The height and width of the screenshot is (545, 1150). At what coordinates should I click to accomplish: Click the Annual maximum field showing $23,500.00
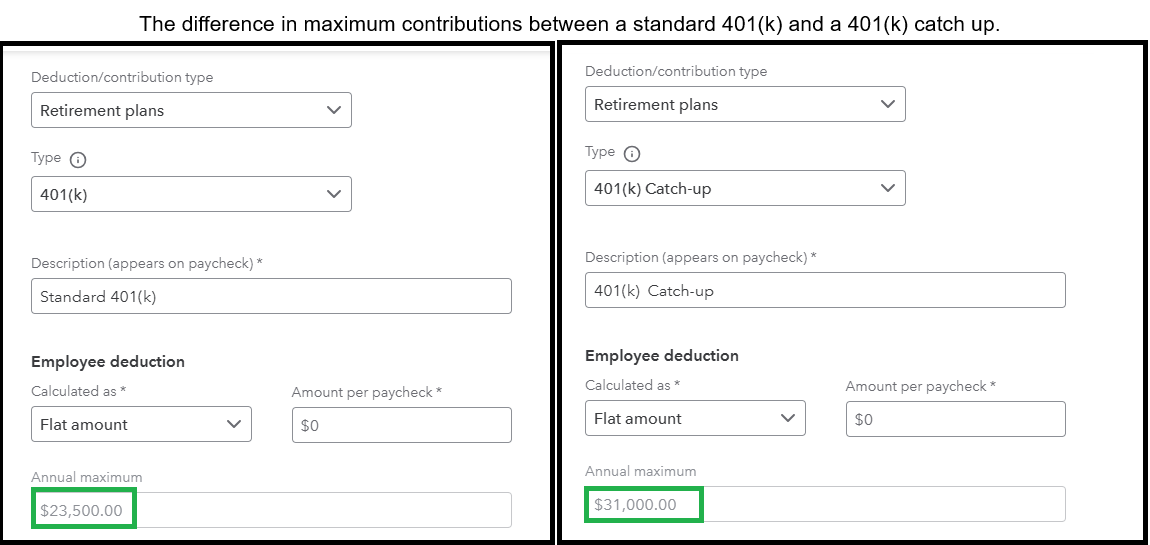click(271, 510)
